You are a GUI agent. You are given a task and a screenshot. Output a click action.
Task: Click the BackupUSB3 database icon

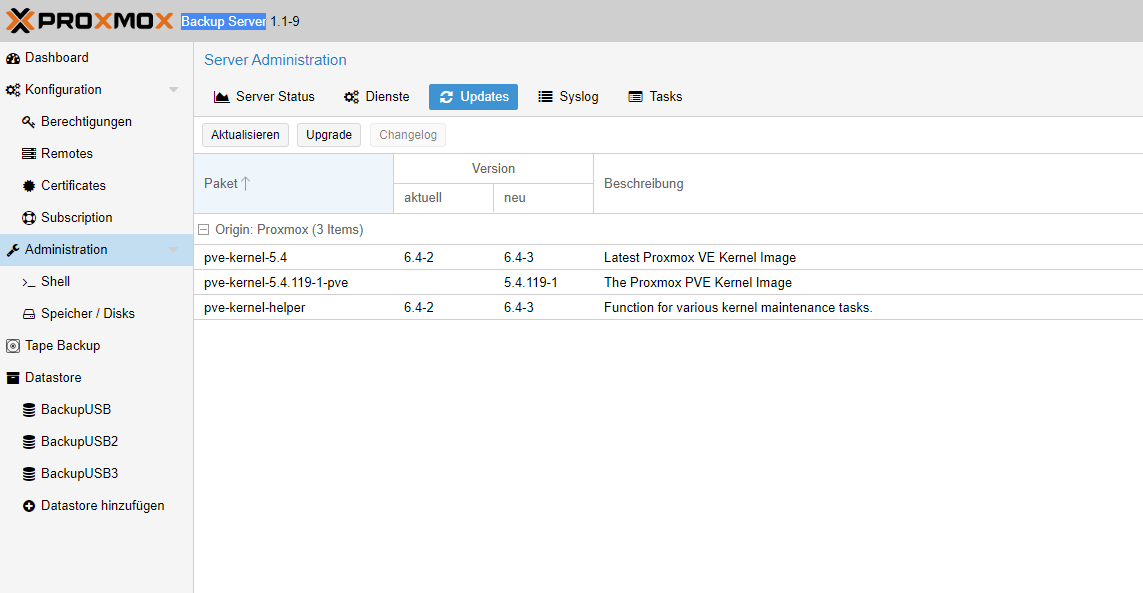click(x=28, y=474)
